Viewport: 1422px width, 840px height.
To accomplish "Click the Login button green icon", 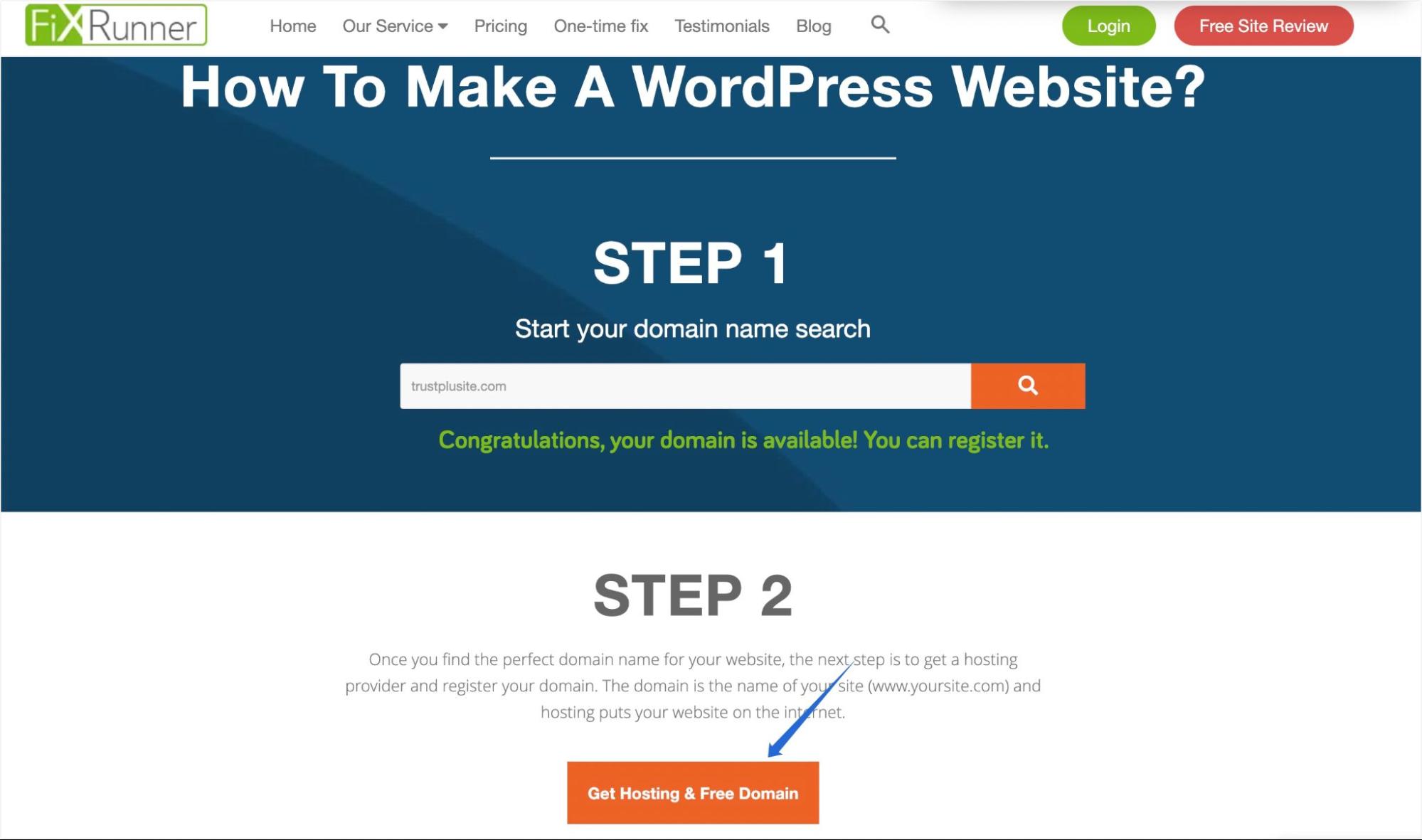I will coord(1109,25).
